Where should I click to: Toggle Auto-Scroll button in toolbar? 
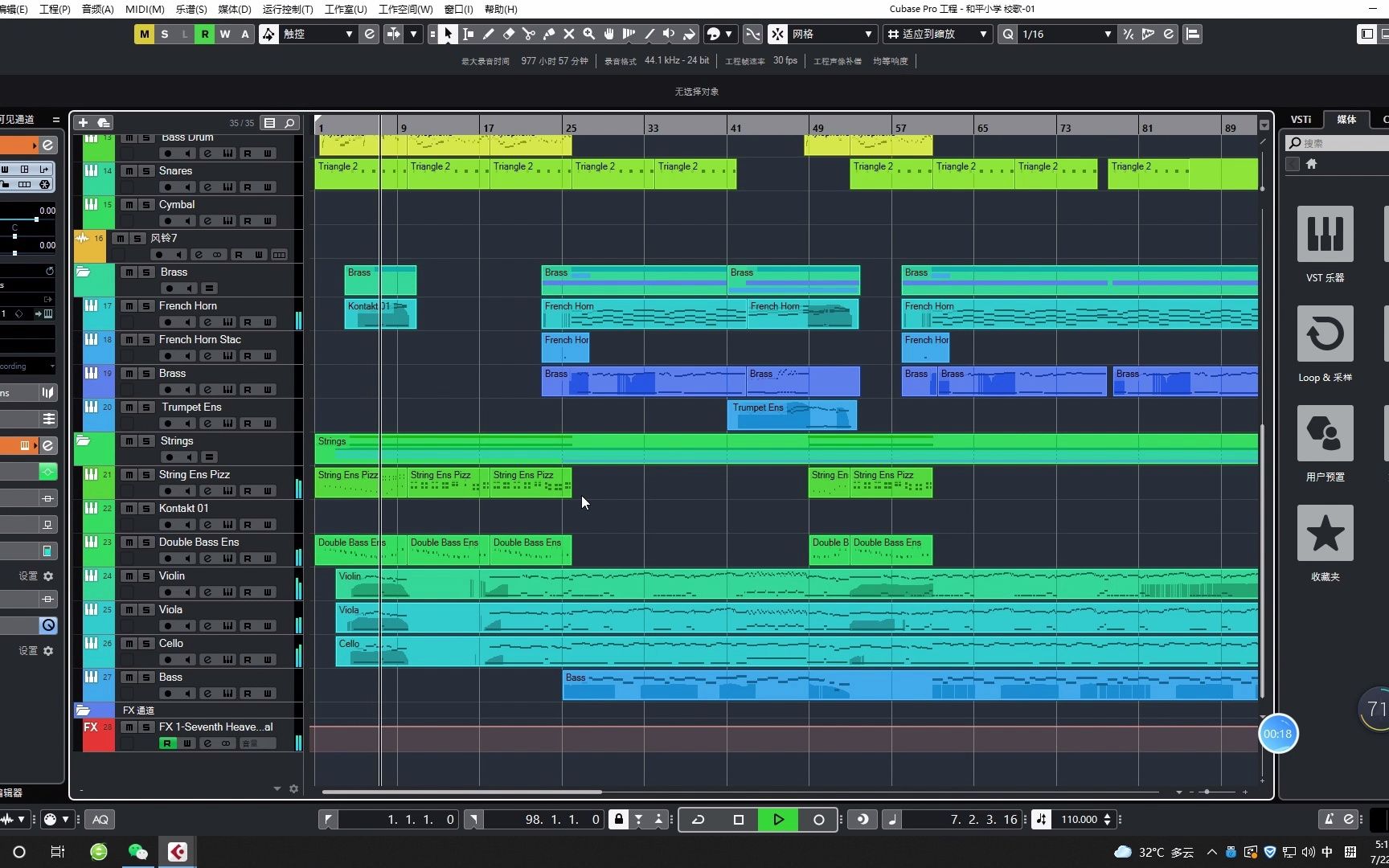(394, 34)
